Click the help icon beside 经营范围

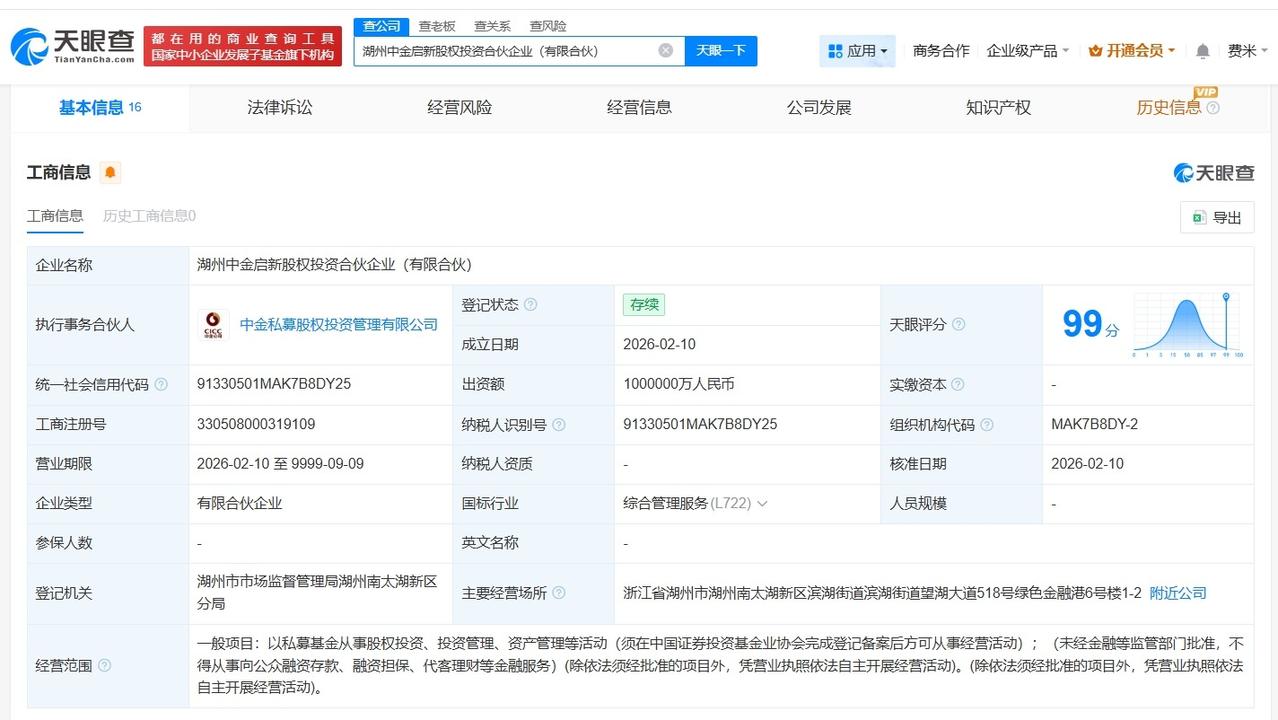coord(105,665)
